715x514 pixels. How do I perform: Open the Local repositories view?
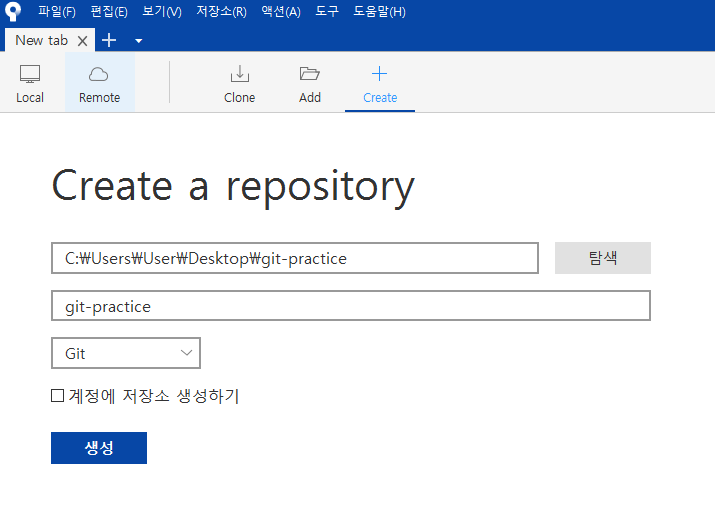click(x=30, y=84)
